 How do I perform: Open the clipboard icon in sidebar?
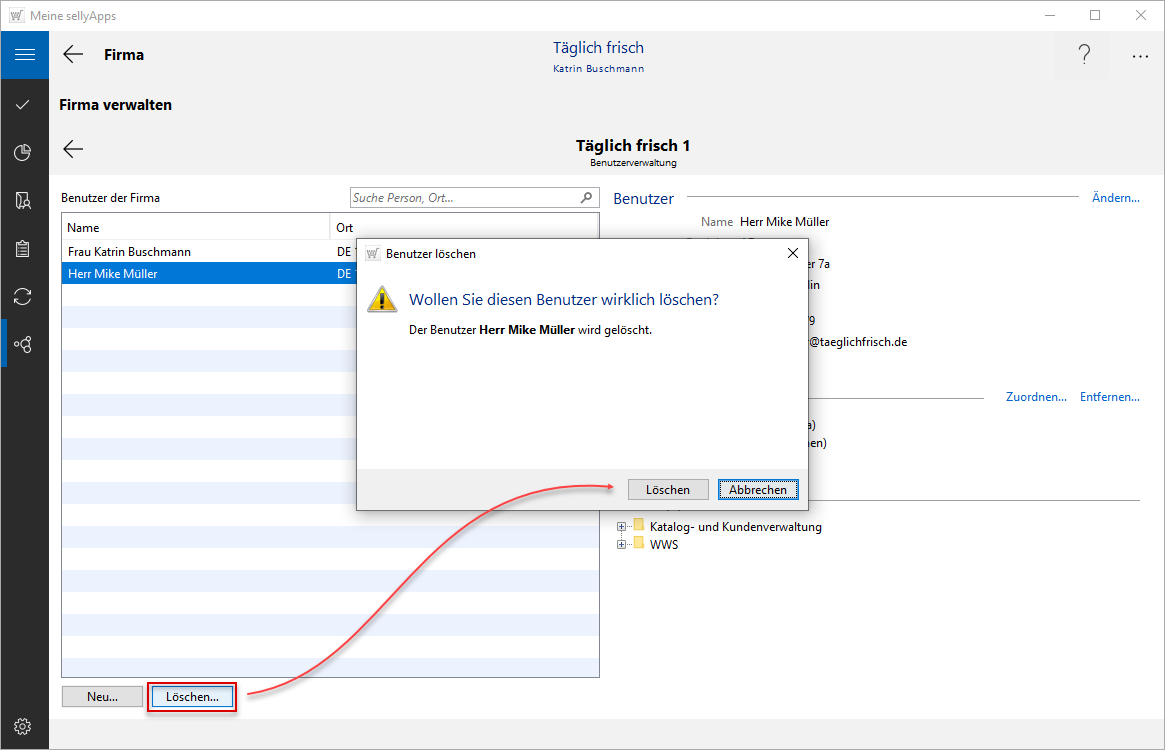pyautogui.click(x=24, y=249)
